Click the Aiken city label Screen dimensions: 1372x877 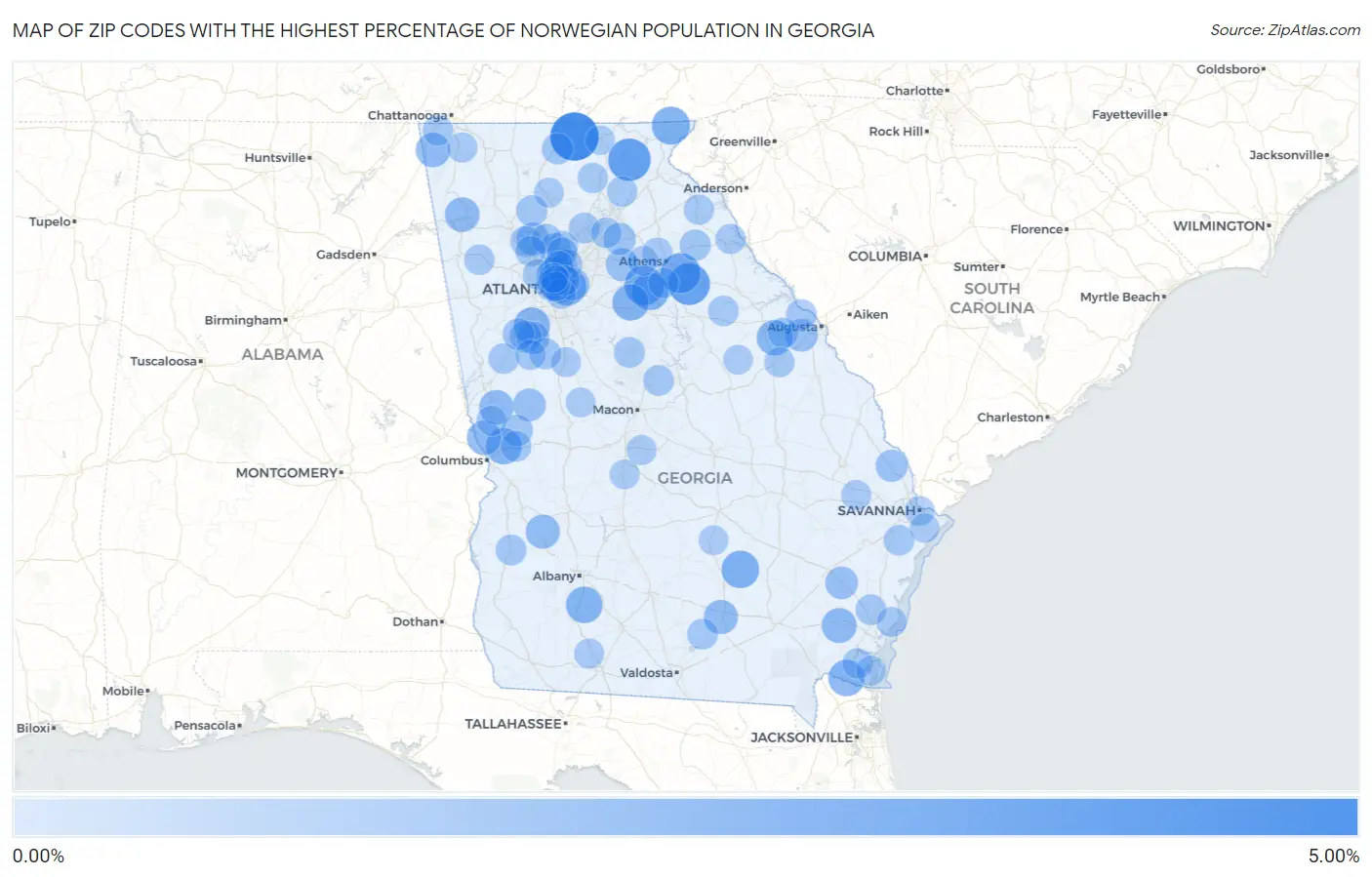click(x=870, y=314)
